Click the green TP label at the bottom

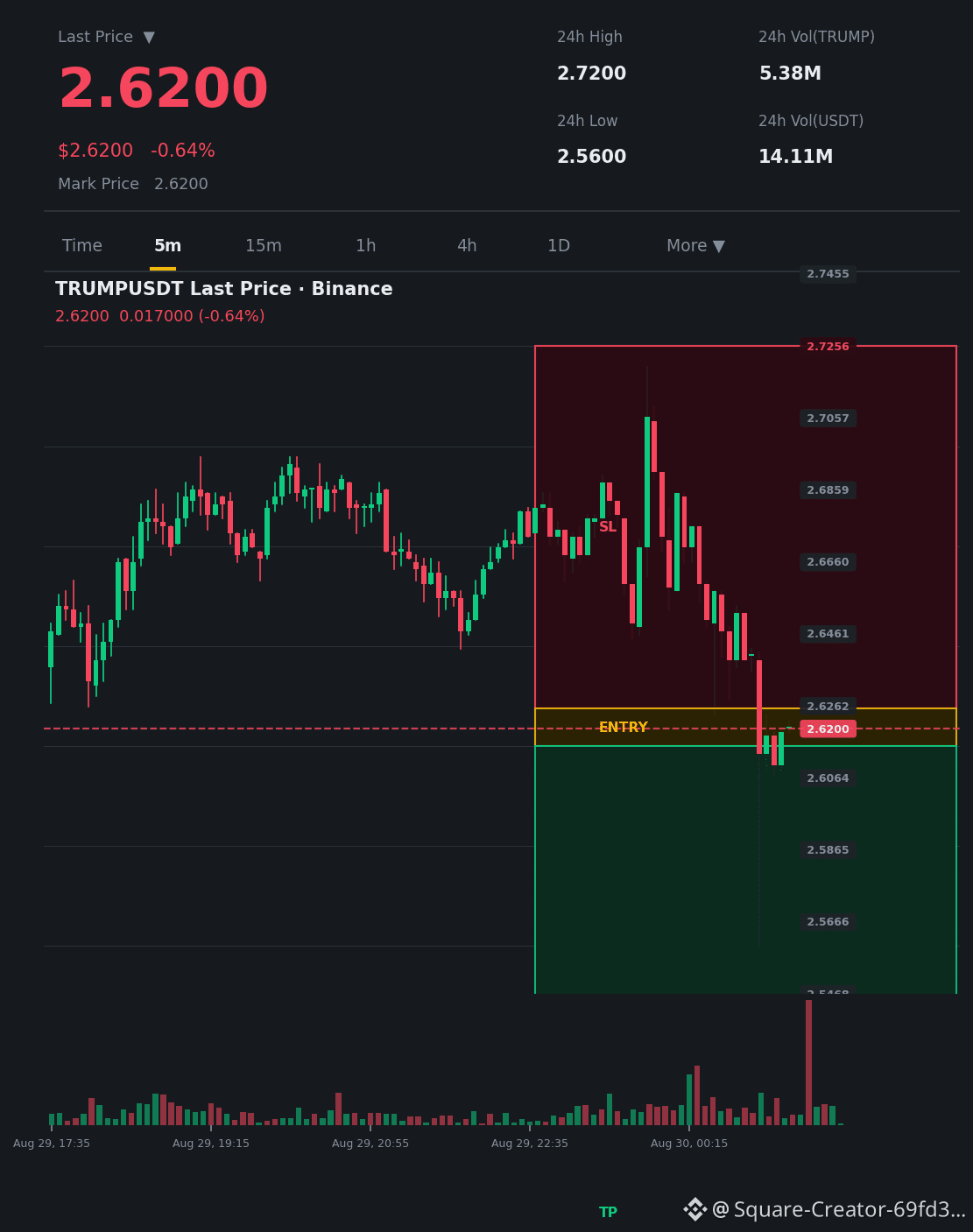pyautogui.click(x=608, y=1212)
